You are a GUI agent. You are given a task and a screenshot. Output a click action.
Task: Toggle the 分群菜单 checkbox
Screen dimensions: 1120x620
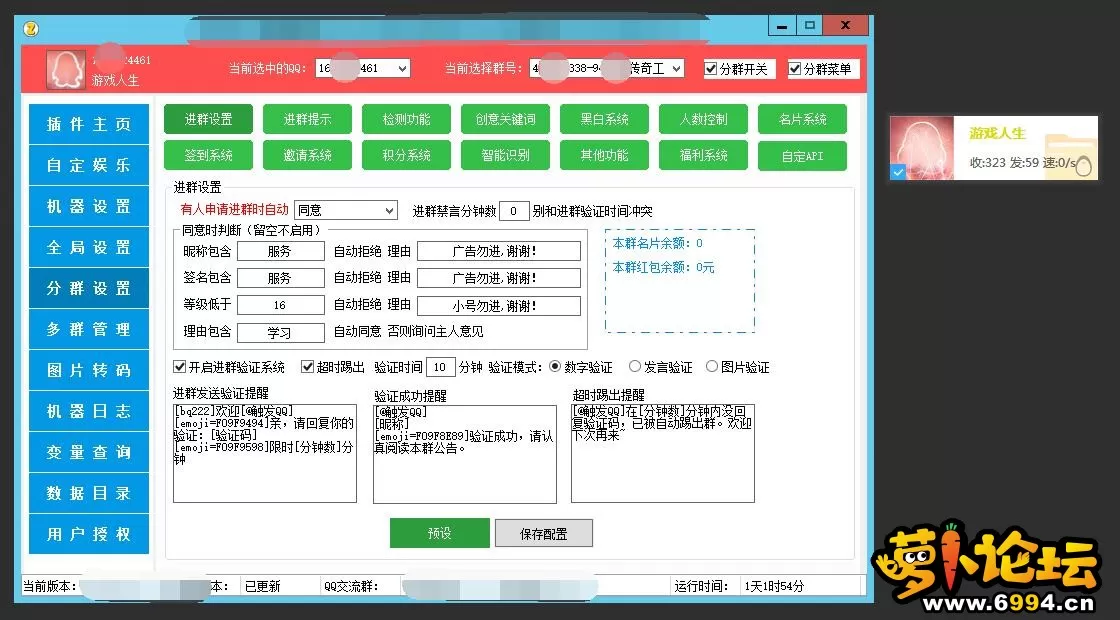point(795,69)
